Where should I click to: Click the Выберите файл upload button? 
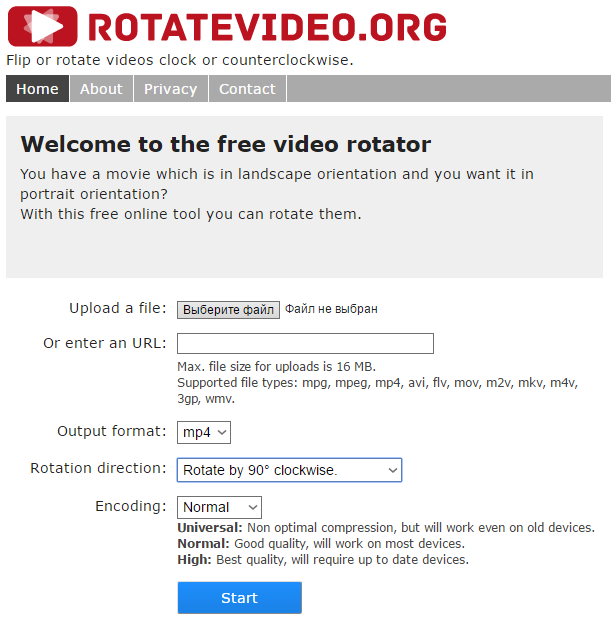(x=228, y=310)
